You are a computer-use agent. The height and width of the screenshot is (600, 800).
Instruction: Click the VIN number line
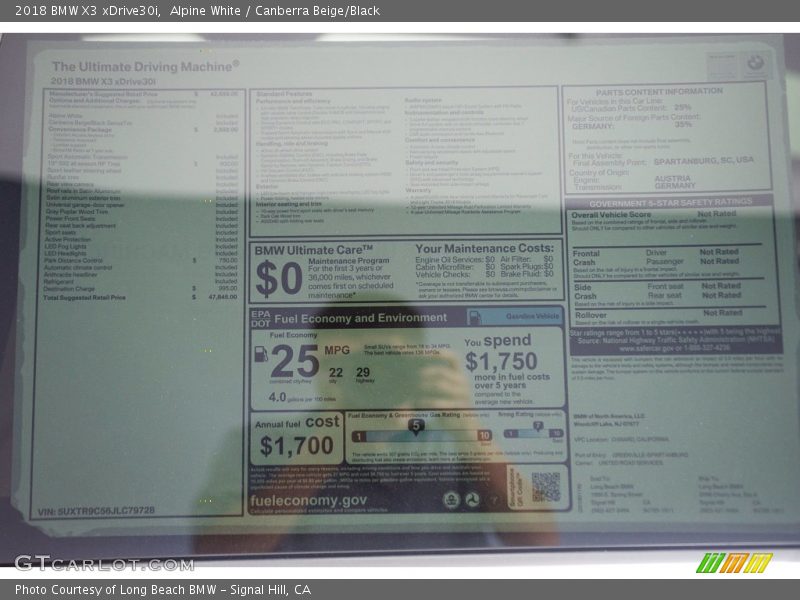96,511
